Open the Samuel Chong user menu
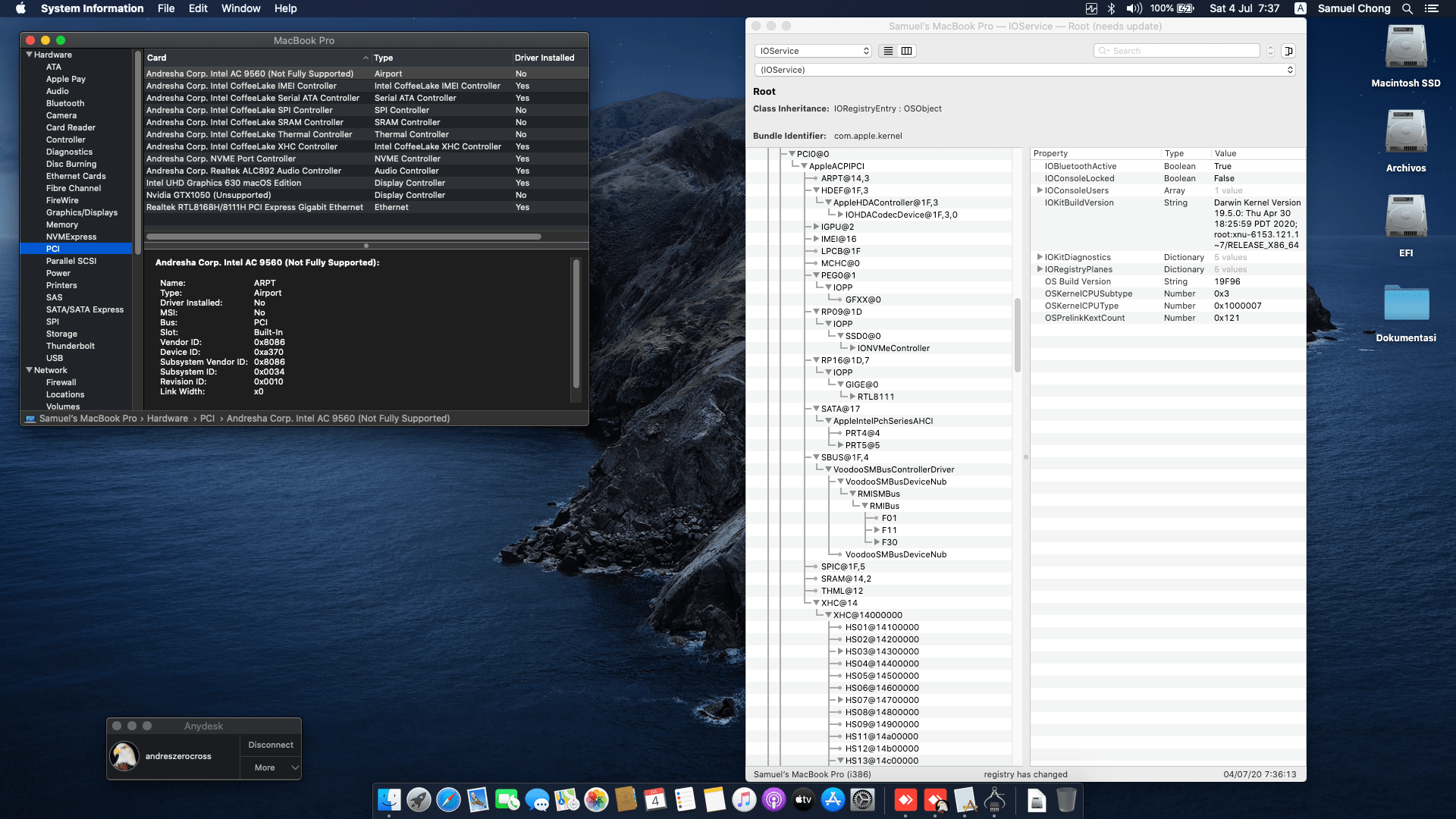Image resolution: width=1456 pixels, height=819 pixels. click(1354, 8)
